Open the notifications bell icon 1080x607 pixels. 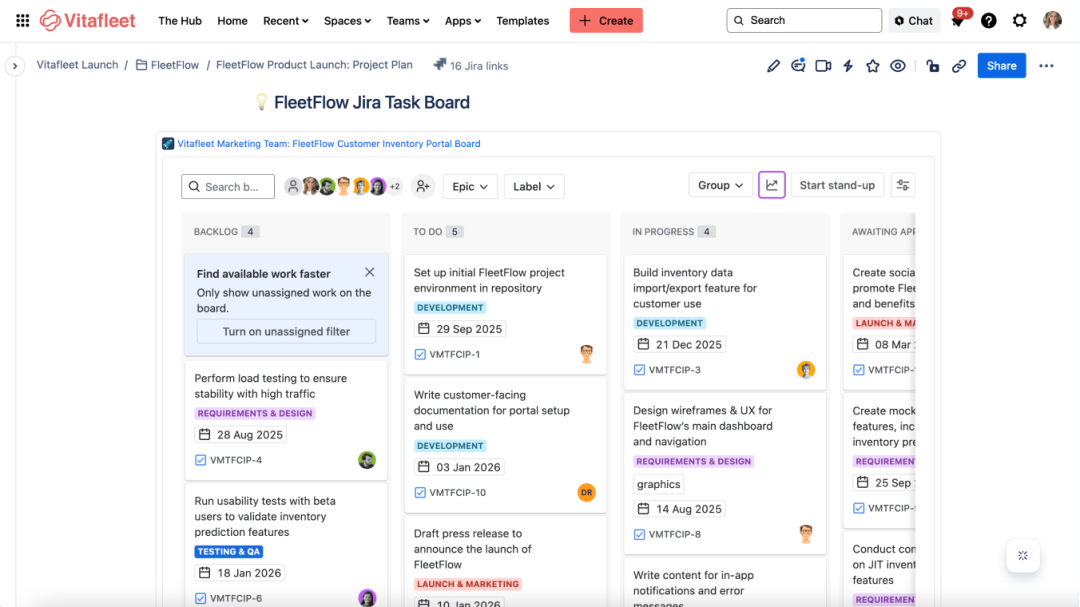pos(957,21)
